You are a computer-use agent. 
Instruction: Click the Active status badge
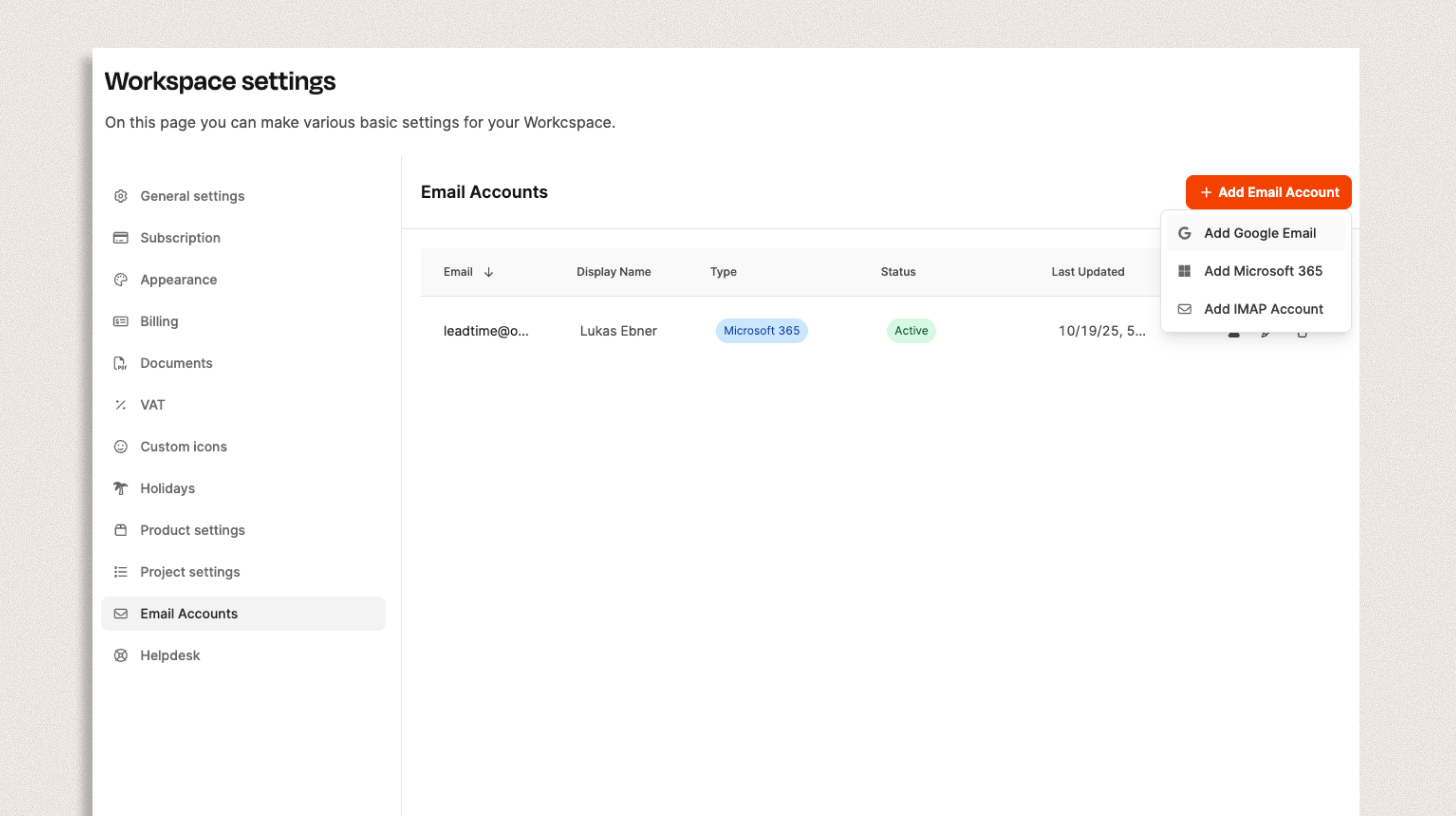click(910, 331)
